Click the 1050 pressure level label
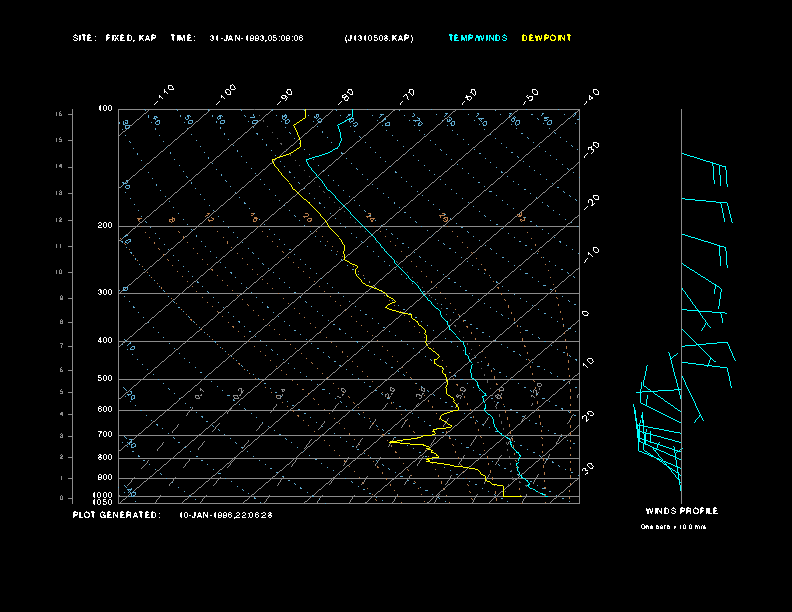This screenshot has width=792, height=612. click(x=103, y=502)
